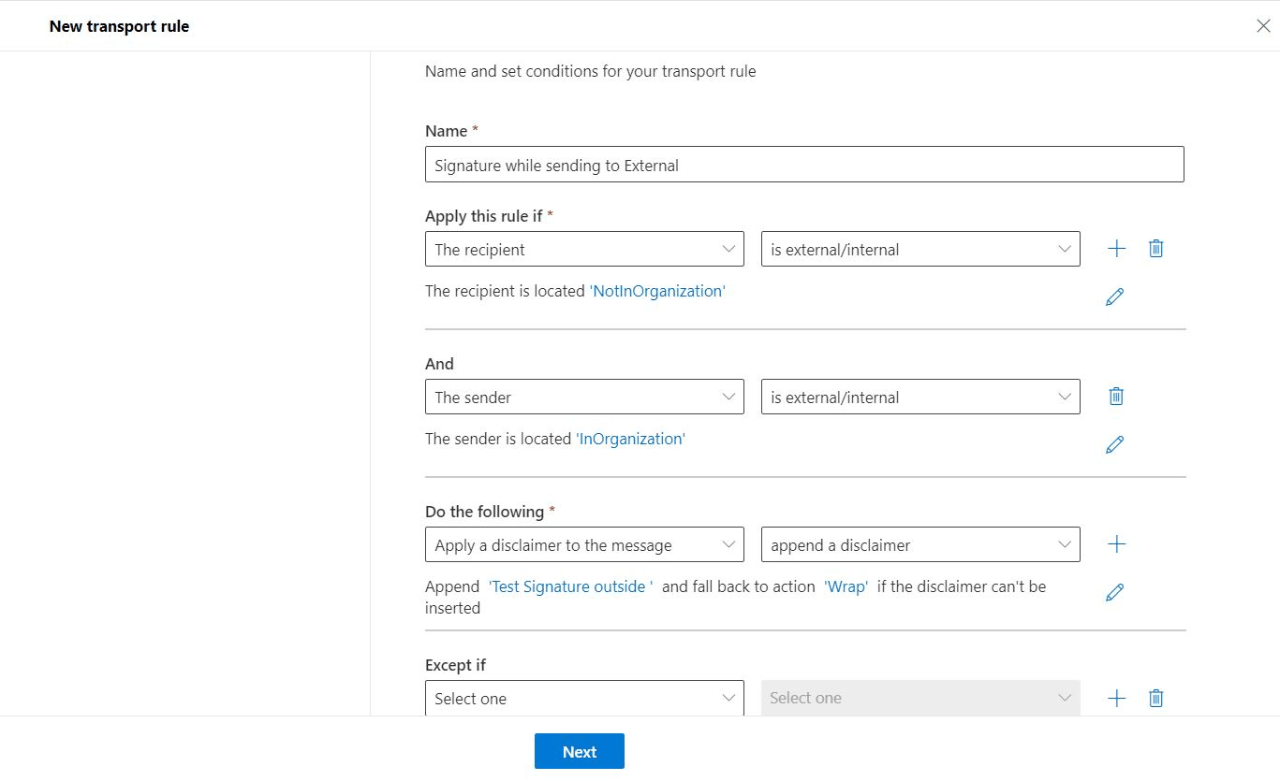Add another condition with the plus icon beside The recipient
This screenshot has height=781, width=1280.
1117,249
